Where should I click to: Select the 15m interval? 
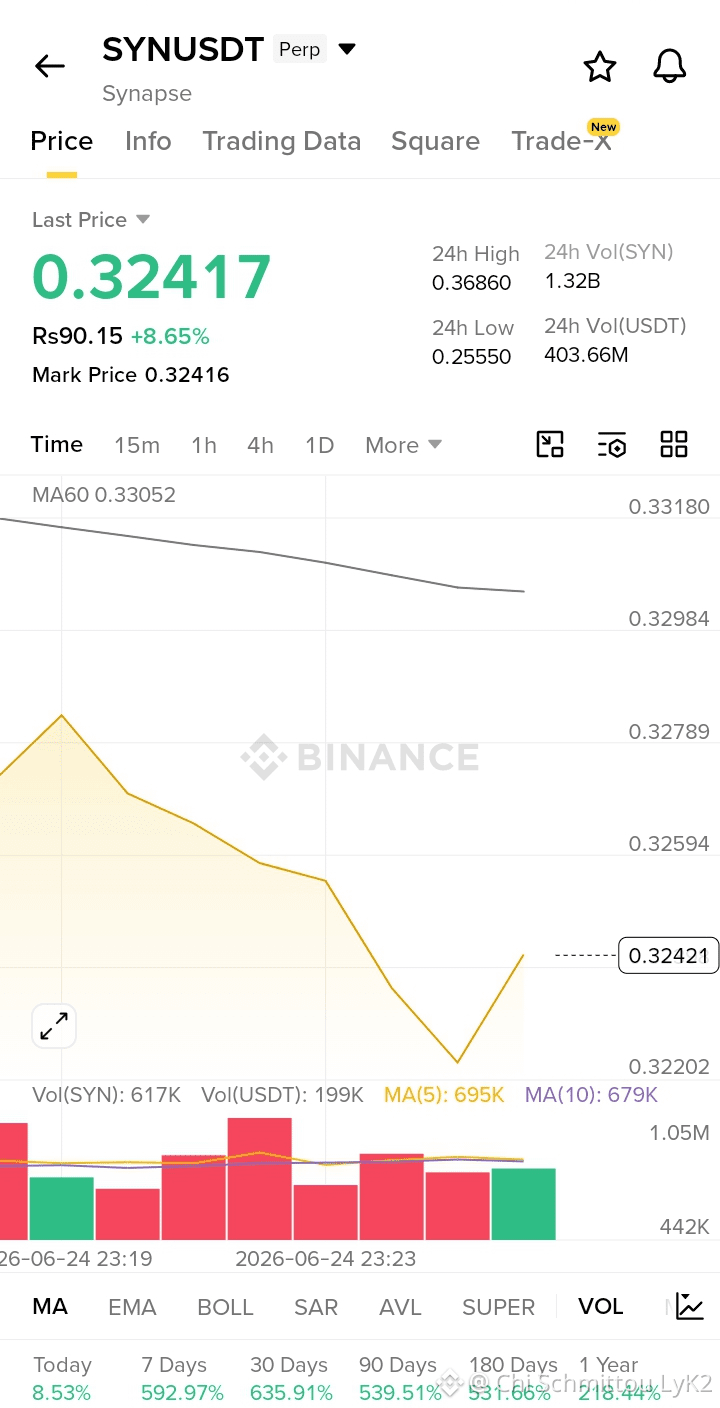click(137, 445)
